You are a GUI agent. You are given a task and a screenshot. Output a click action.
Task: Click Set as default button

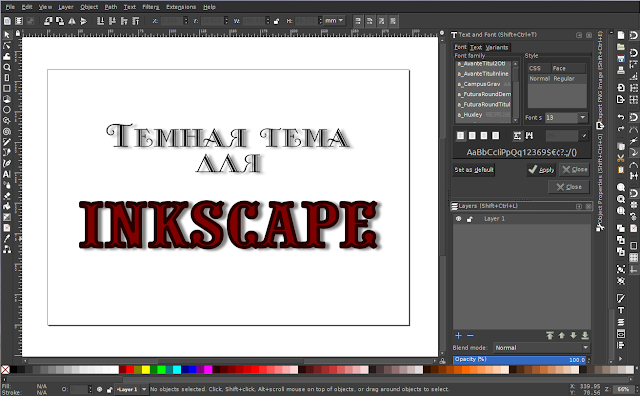click(474, 170)
